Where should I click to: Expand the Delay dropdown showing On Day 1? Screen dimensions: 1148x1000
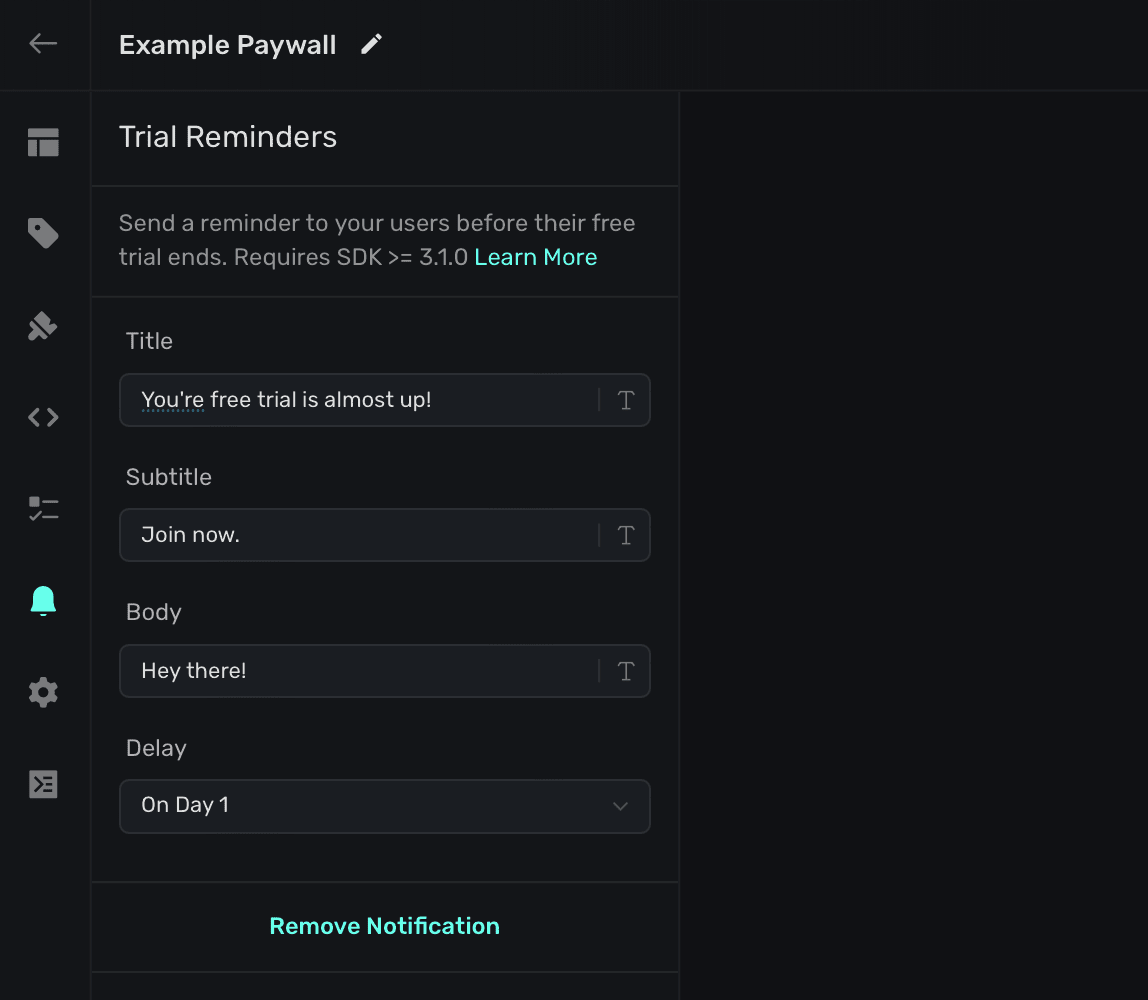coord(370,806)
